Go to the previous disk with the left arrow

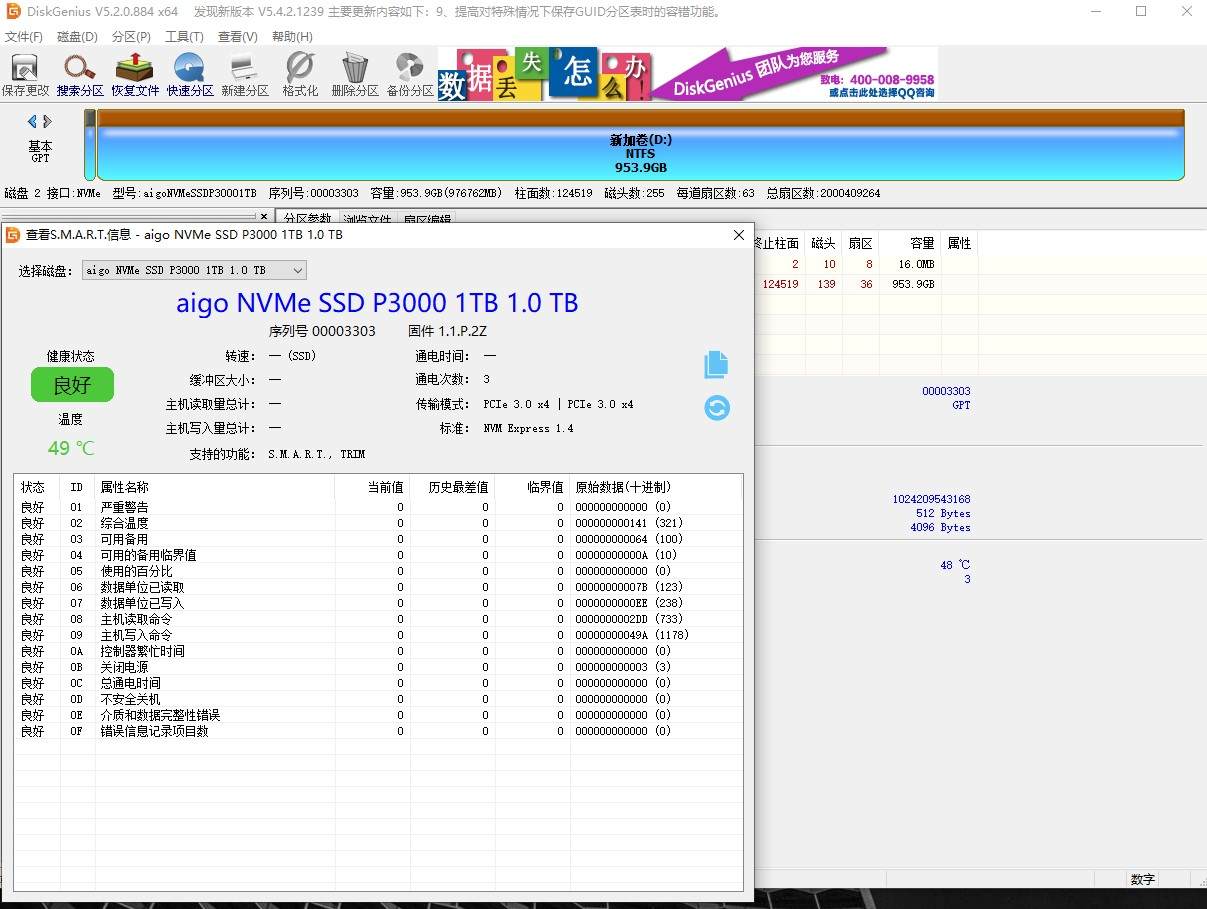(32, 121)
